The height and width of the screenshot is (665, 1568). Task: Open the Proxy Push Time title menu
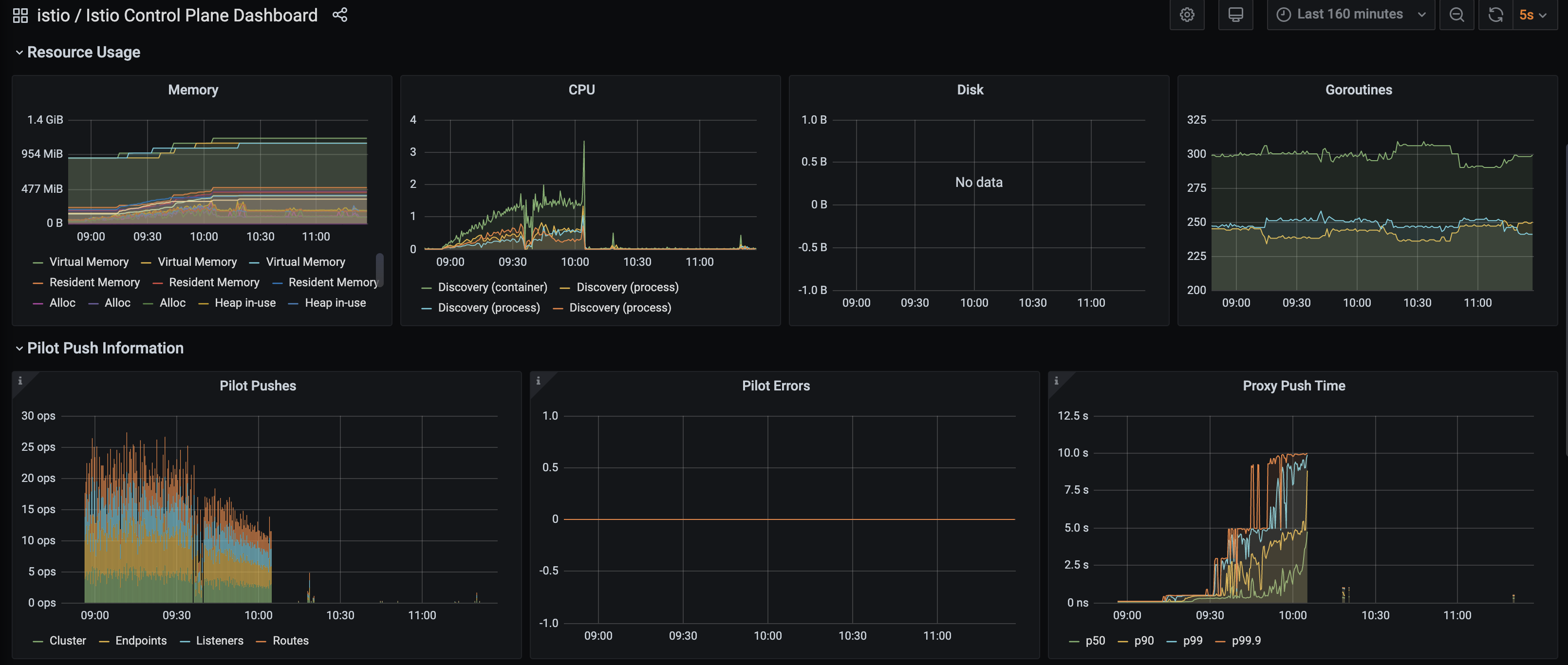click(x=1293, y=386)
